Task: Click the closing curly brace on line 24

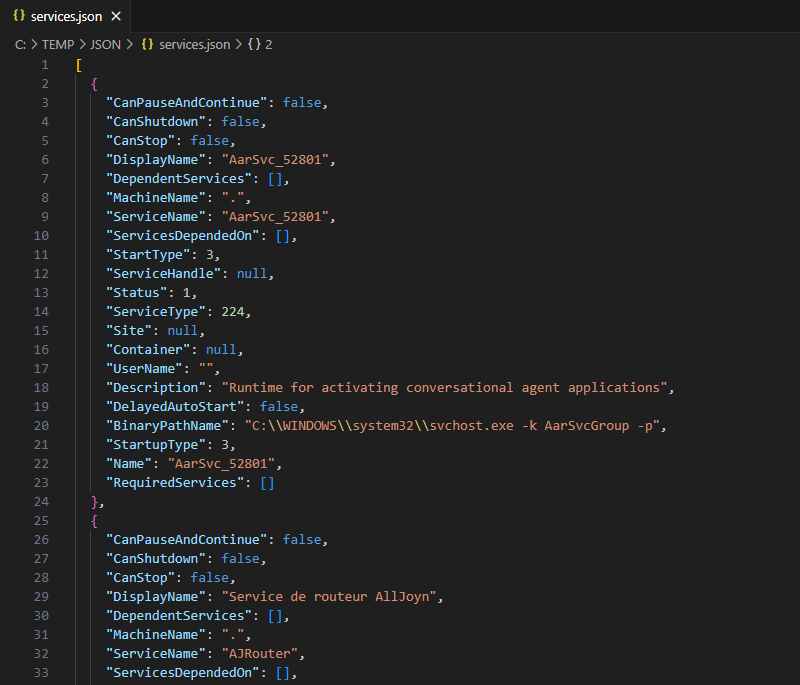Action: (x=95, y=502)
